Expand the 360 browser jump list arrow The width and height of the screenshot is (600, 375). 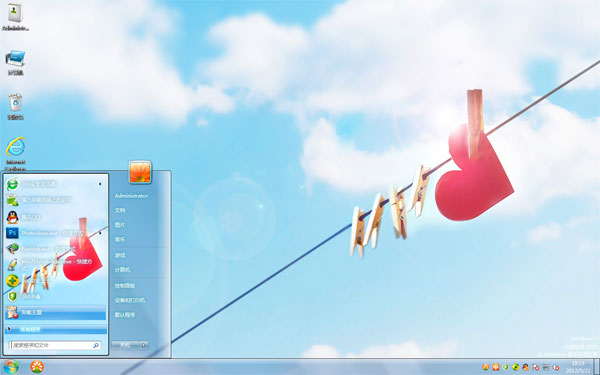coord(100,184)
